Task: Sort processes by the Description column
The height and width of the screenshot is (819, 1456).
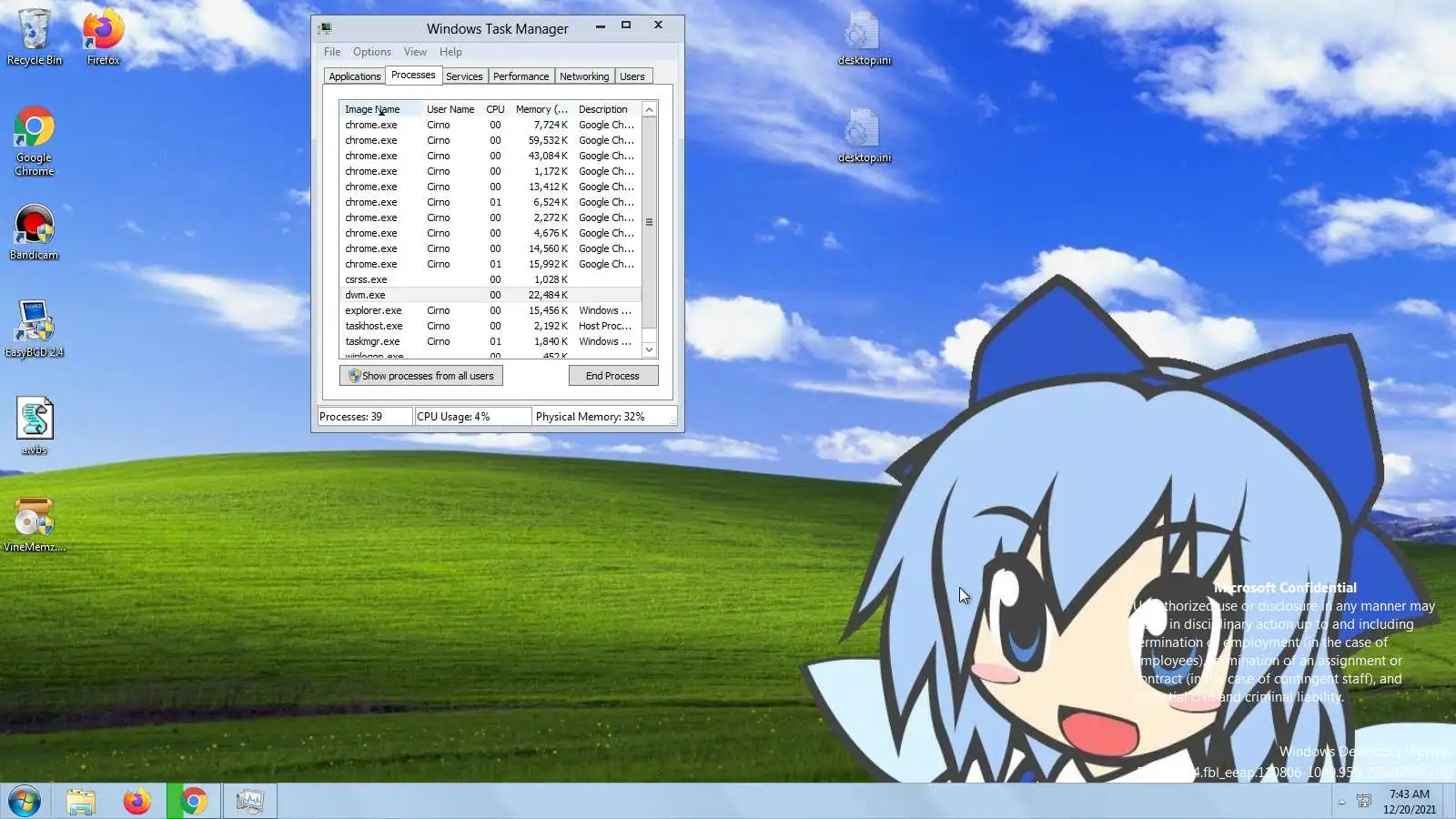Action: (x=607, y=109)
